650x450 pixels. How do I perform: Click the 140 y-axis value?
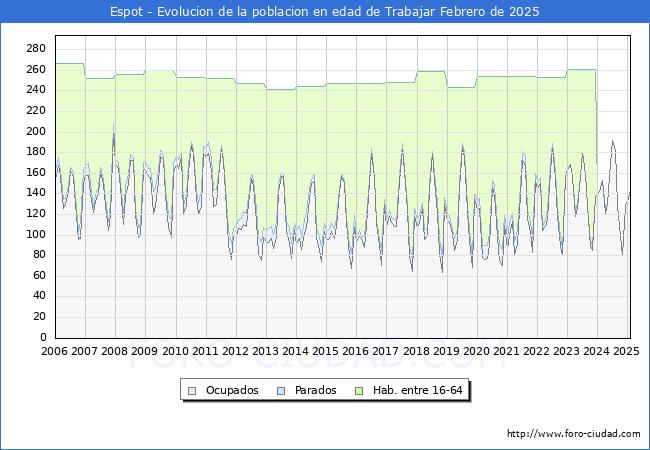click(36, 193)
